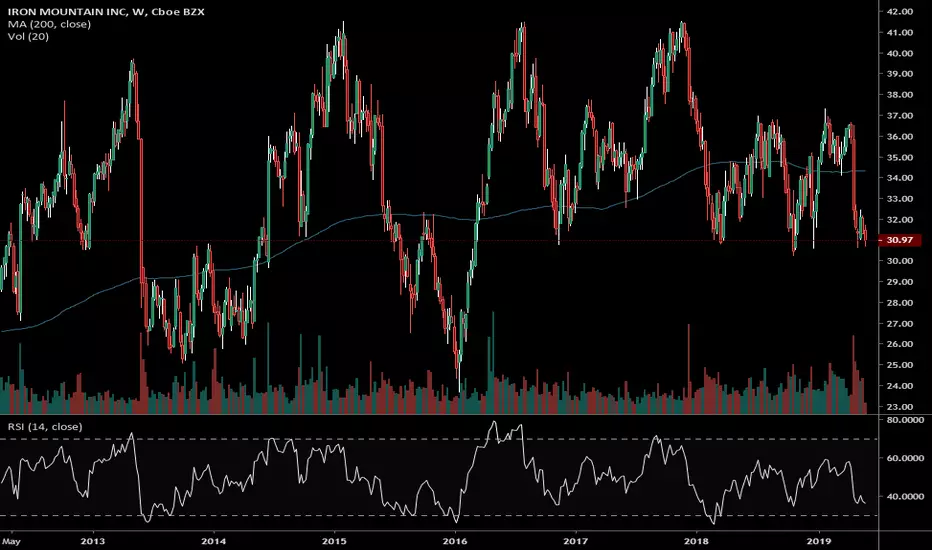This screenshot has height=550, width=932.
Task: Click the 36.00 price axis label
Action: point(899,137)
